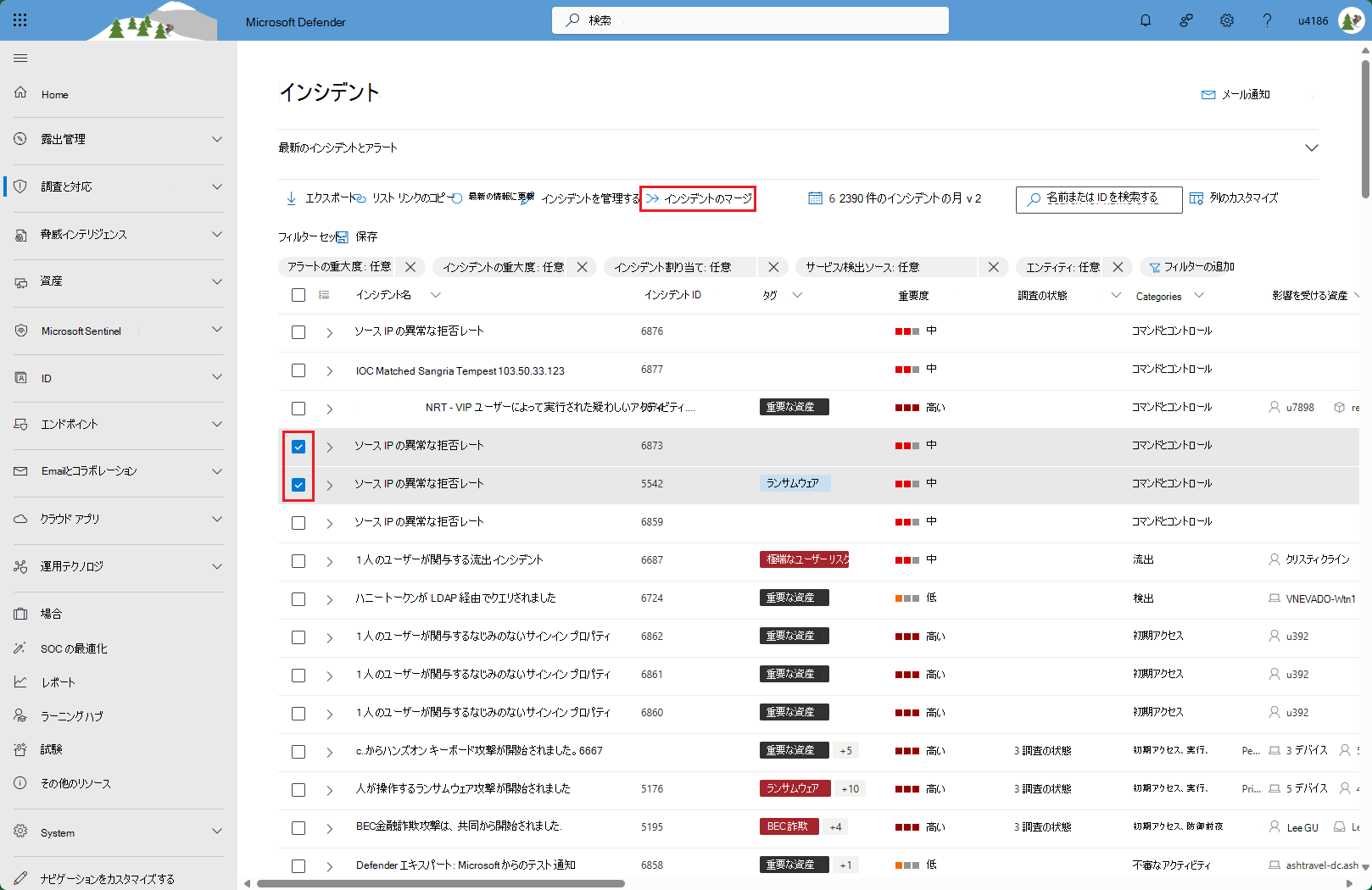Expand the 最新のインシデントとアラート panel chevron
Viewport: 1372px width, 890px height.
click(1312, 147)
